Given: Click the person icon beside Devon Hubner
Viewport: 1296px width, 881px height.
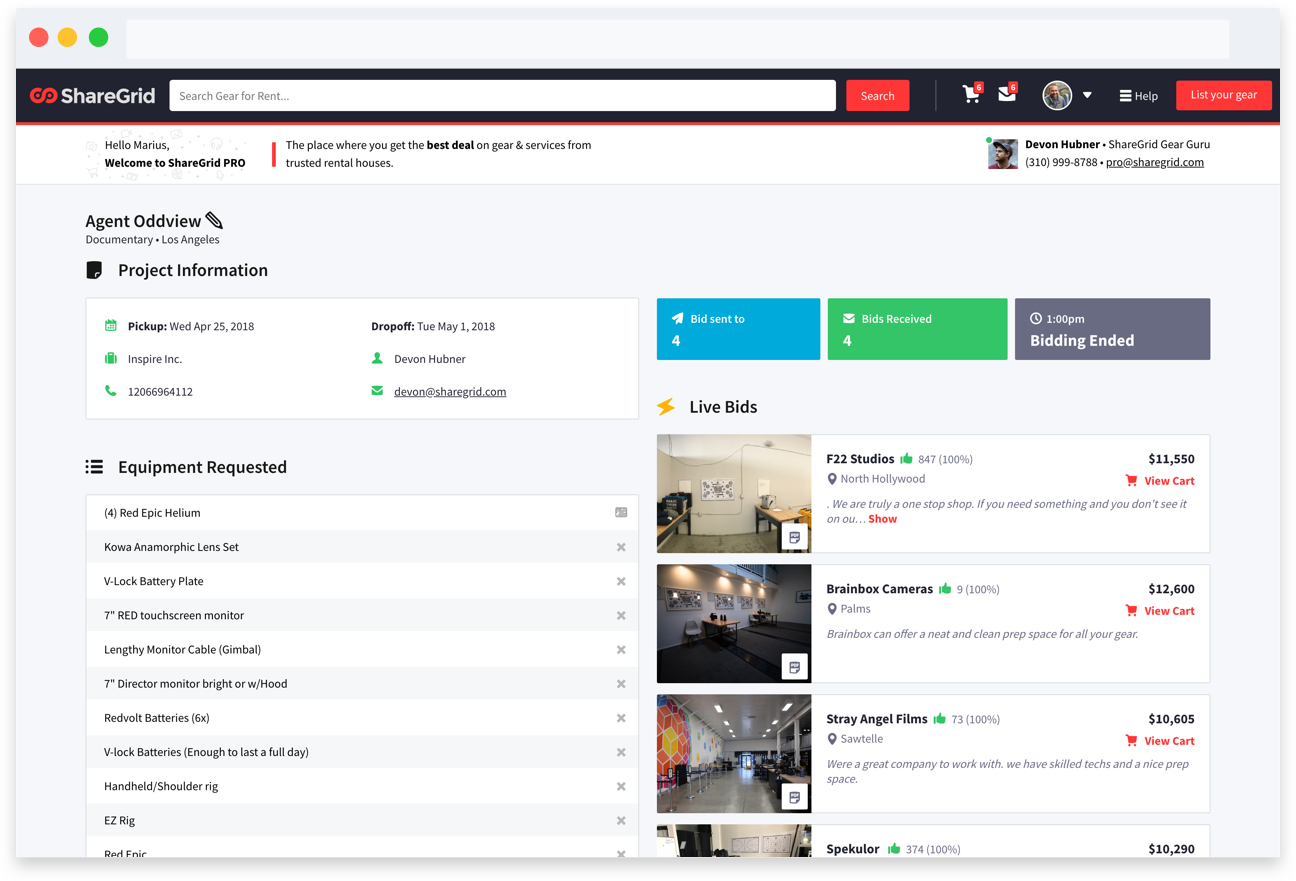Looking at the screenshot, I should coord(377,358).
